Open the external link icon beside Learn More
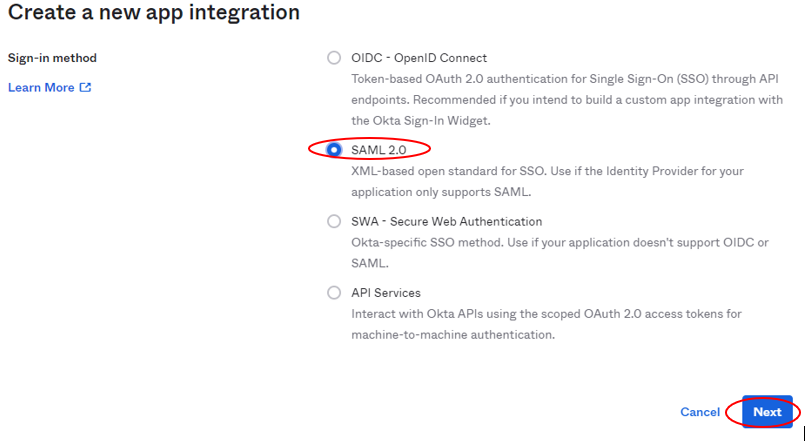The image size is (805, 441). [85, 87]
